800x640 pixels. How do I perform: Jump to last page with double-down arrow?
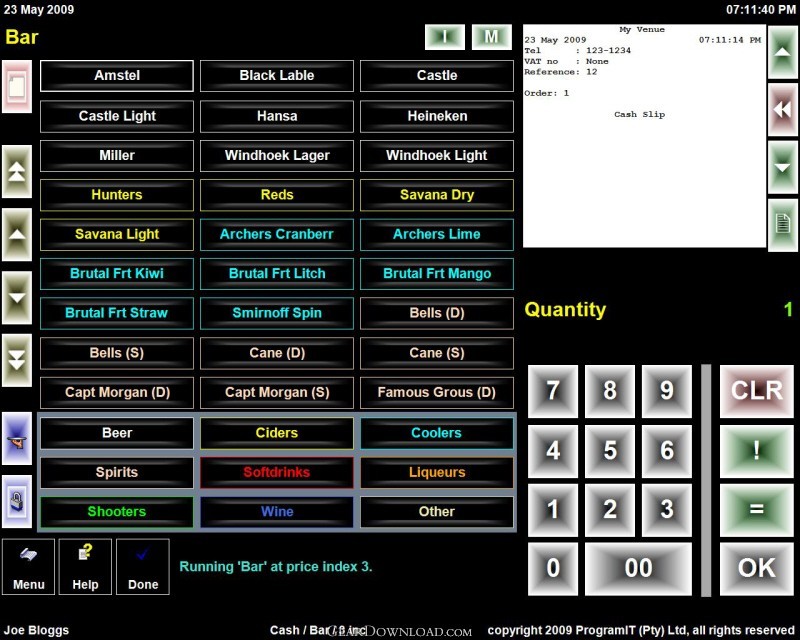pyautogui.click(x=17, y=360)
